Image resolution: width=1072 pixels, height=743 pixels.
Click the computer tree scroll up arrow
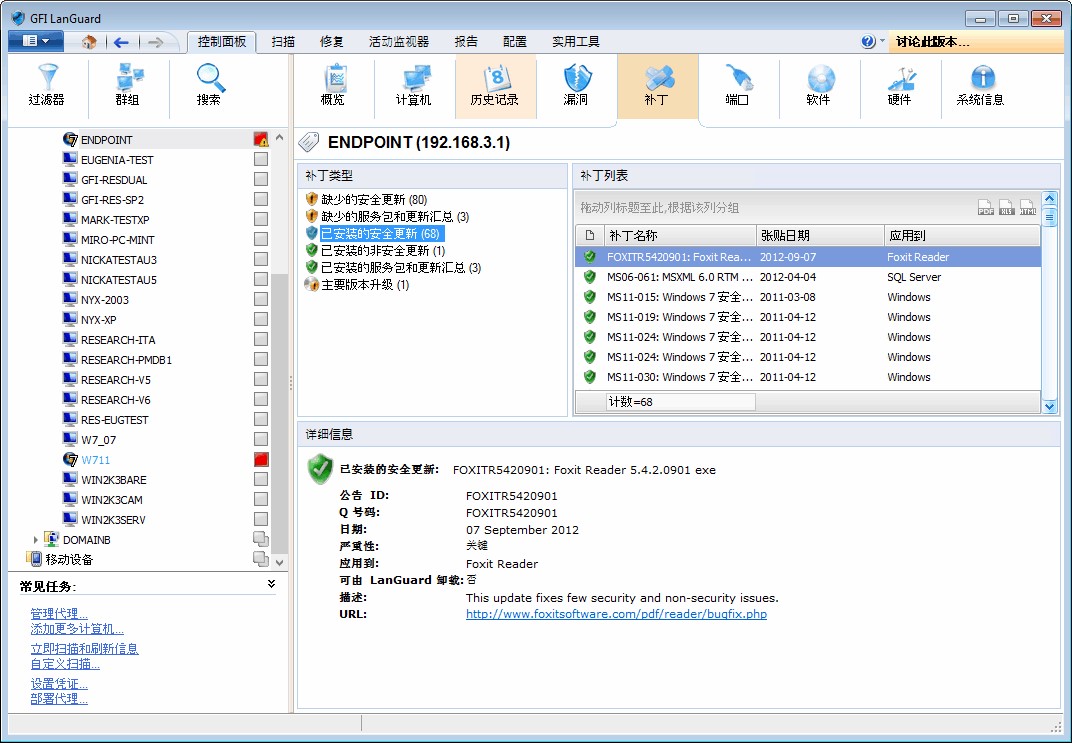pos(280,137)
